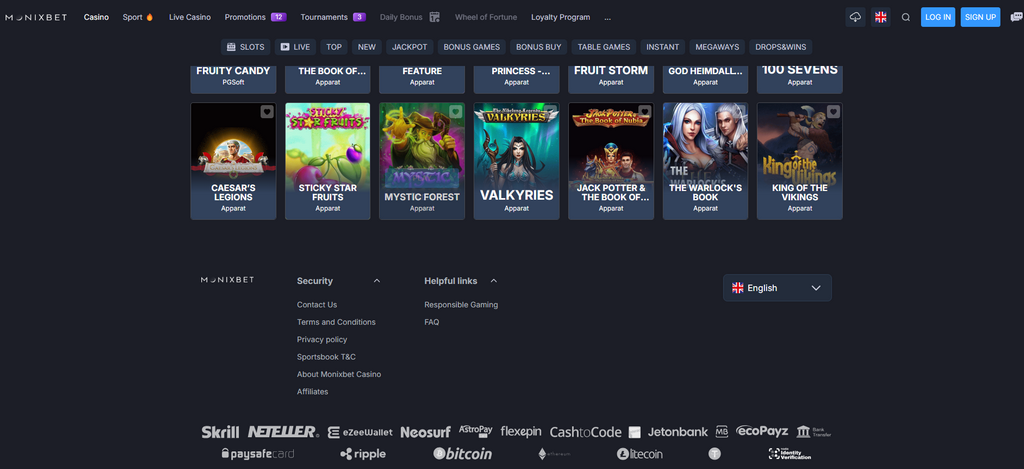Toggle heart favorite on Mystic Forest
The height and width of the screenshot is (469, 1024).
tap(456, 112)
